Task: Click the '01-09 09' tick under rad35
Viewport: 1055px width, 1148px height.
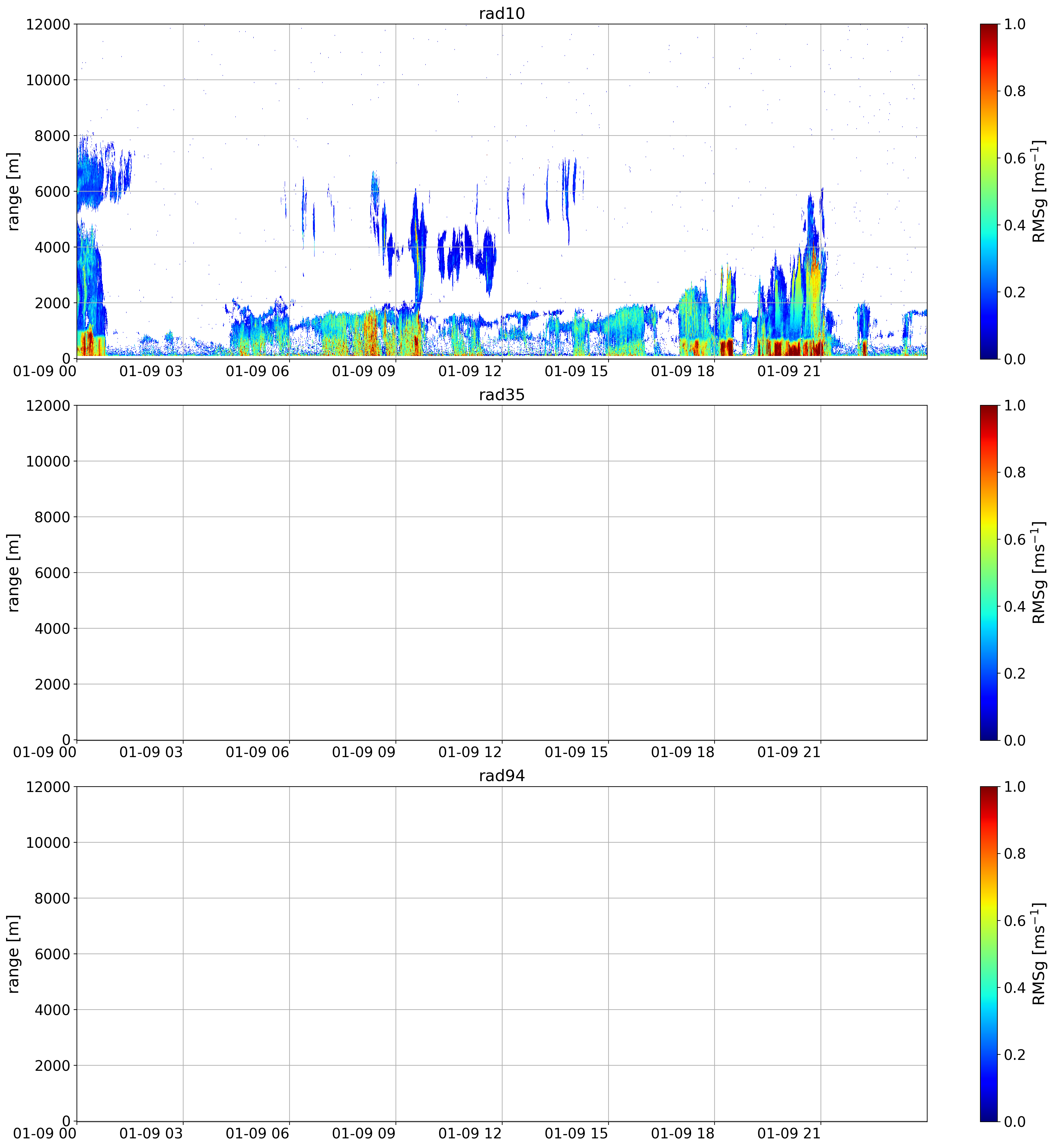Action: coord(364,752)
